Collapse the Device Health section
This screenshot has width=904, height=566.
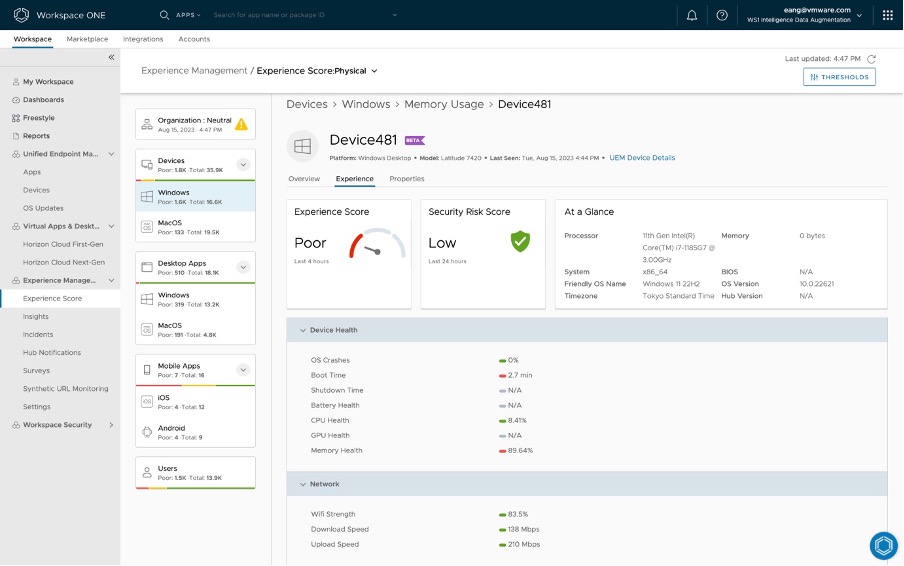(303, 330)
